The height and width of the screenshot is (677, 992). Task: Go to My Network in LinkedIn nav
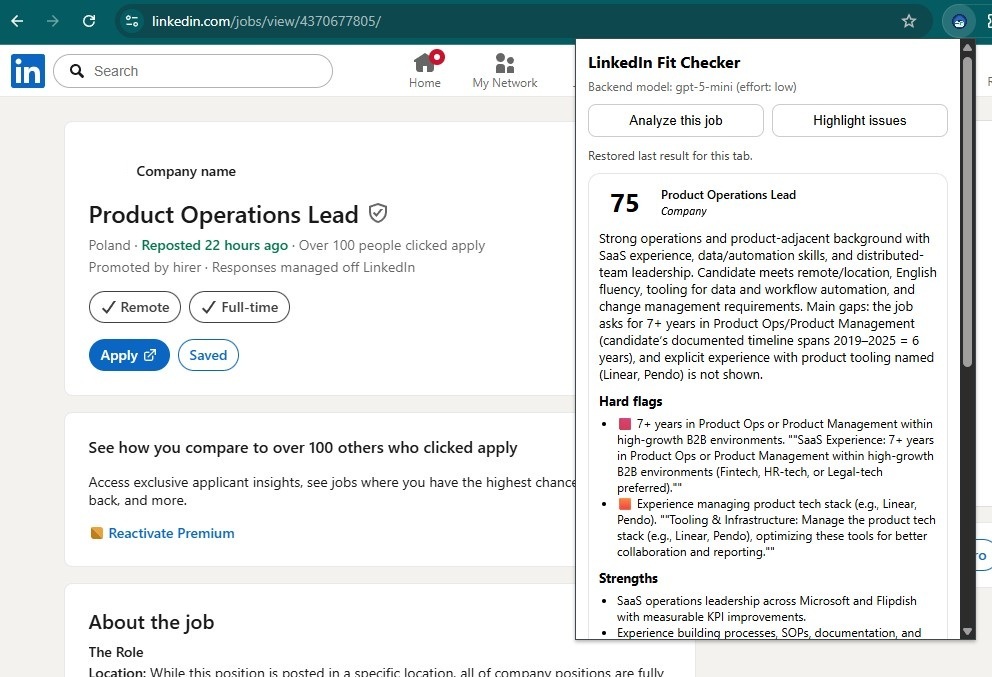click(505, 71)
